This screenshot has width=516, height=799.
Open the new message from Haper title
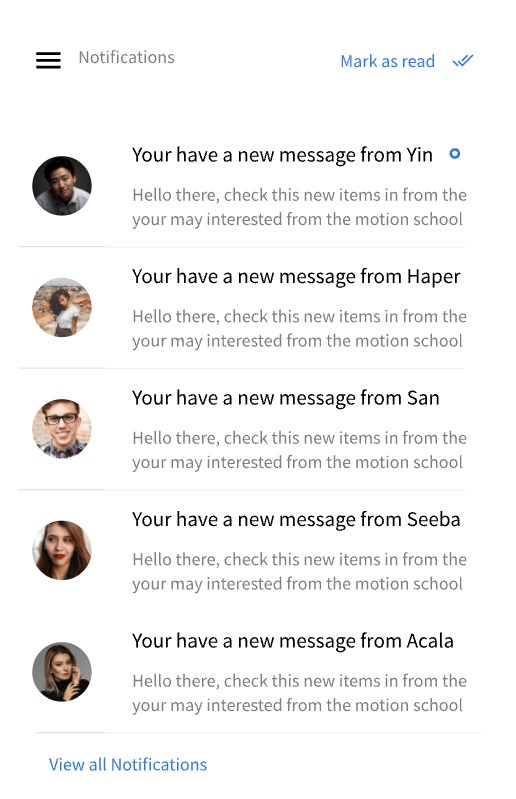pyautogui.click(x=296, y=277)
